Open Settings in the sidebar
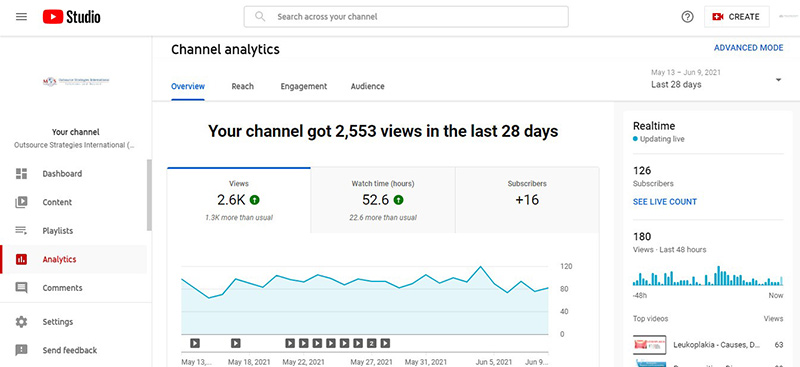800x367 pixels. (x=73, y=322)
